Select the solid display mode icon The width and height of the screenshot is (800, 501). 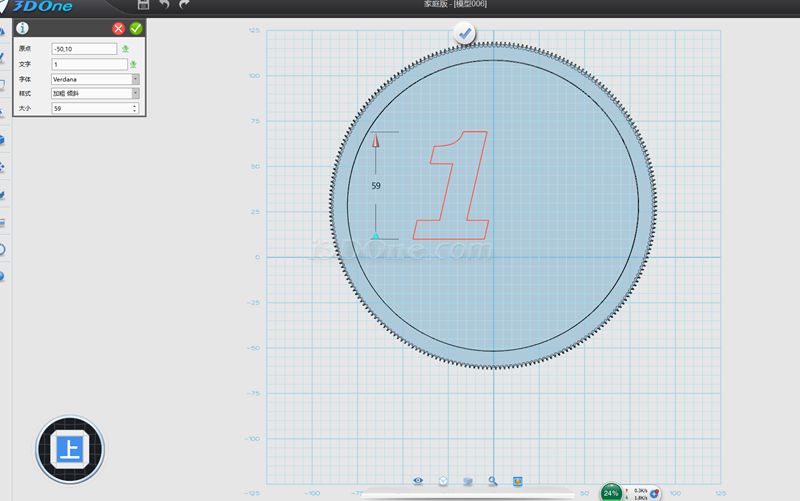(468, 481)
